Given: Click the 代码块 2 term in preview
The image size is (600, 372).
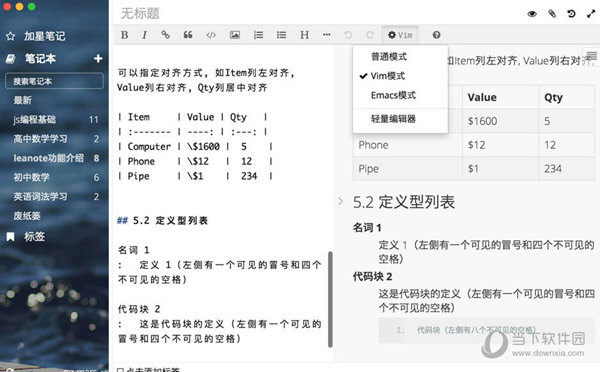Looking at the screenshot, I should pyautogui.click(x=372, y=276).
